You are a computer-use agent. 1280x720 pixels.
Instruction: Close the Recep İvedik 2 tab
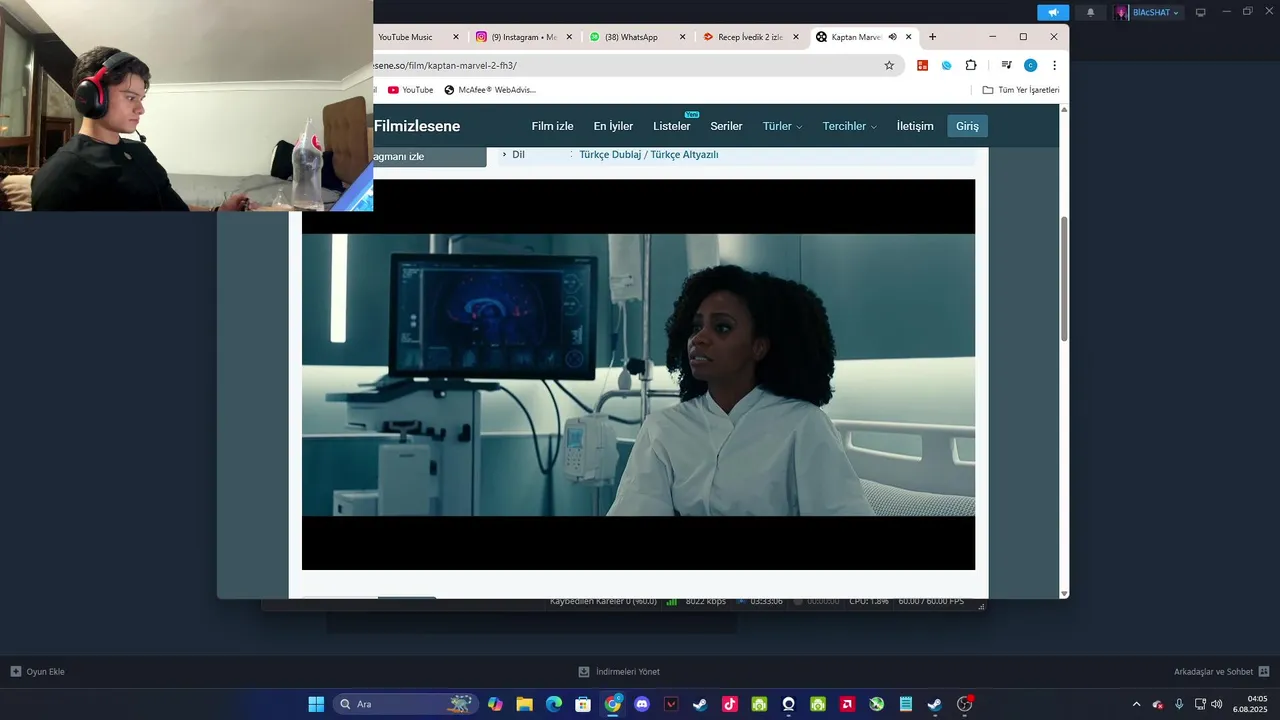796,37
